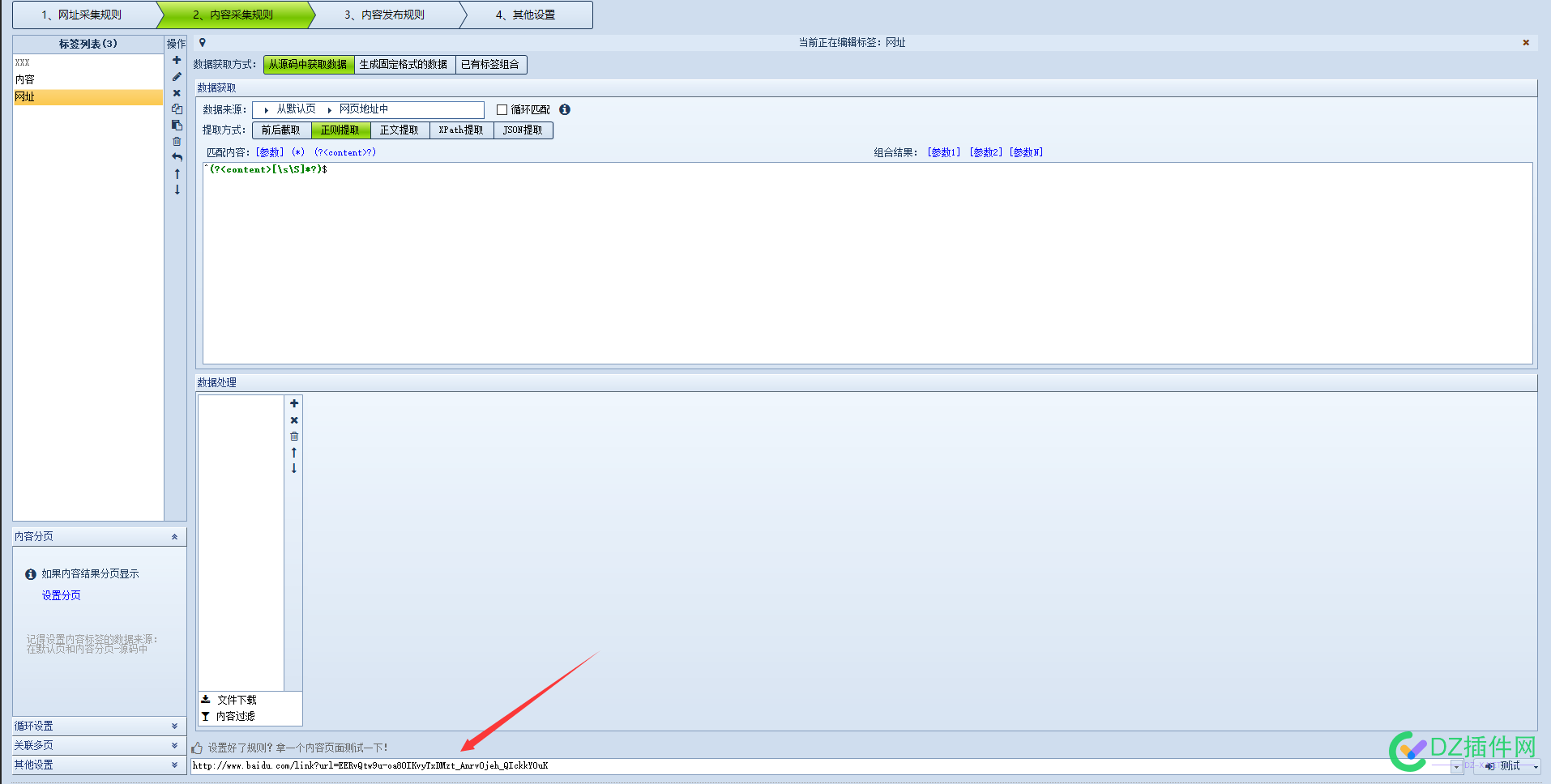Click the 测试 button
Screen dimensions: 1551x784
[x=1507, y=765]
